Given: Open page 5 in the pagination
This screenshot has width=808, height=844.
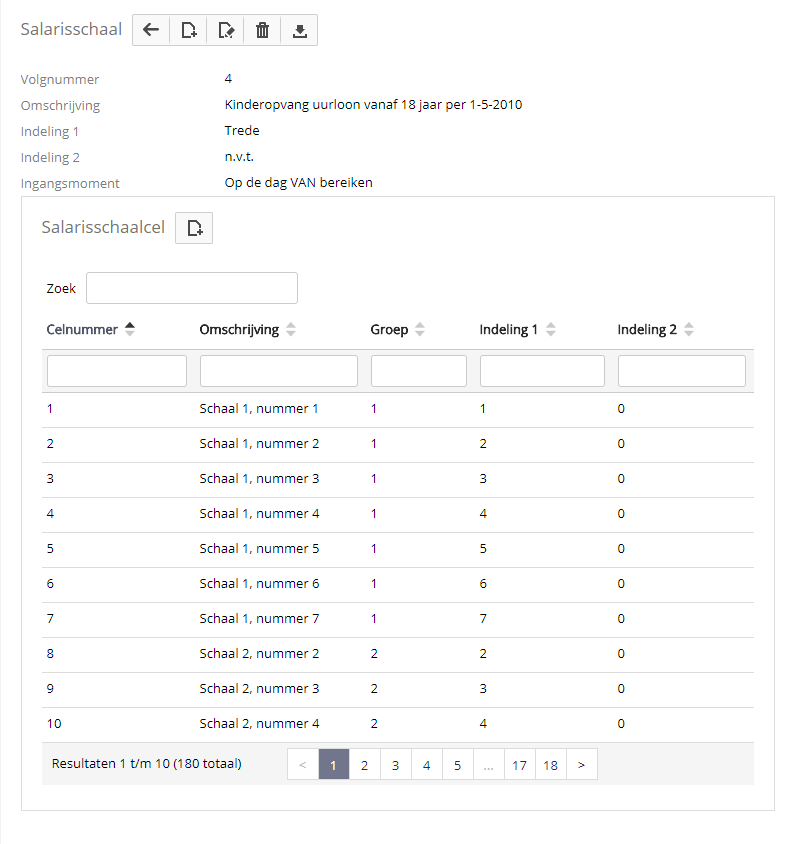Looking at the screenshot, I should coord(457,765).
